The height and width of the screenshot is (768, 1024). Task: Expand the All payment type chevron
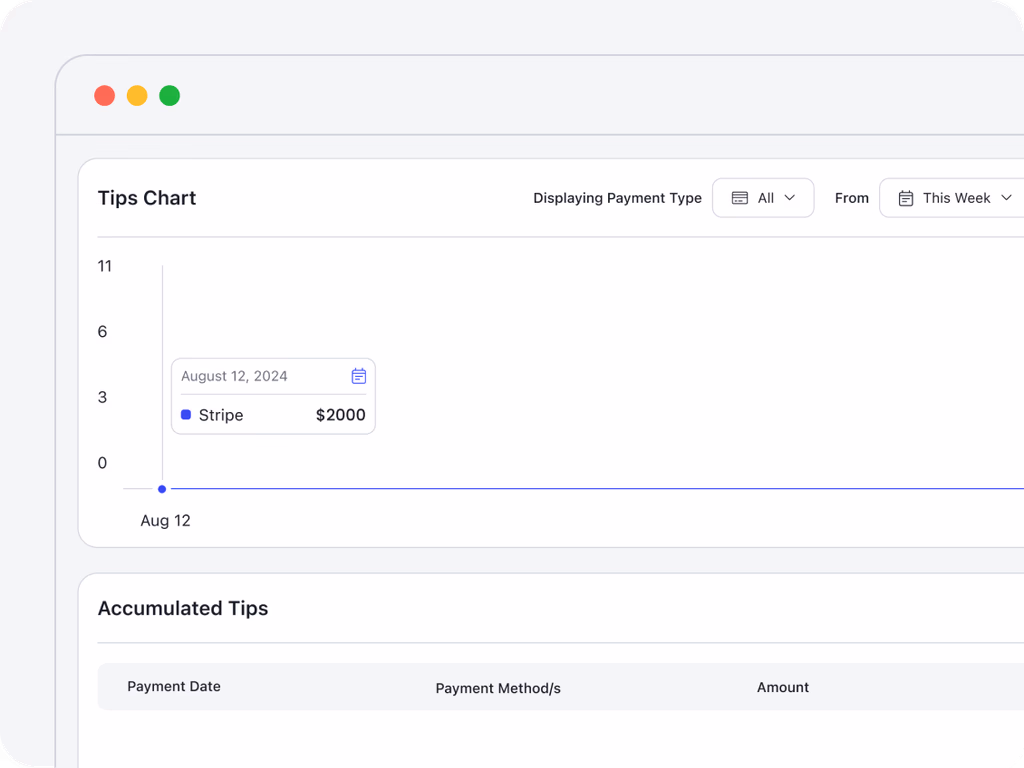point(790,198)
